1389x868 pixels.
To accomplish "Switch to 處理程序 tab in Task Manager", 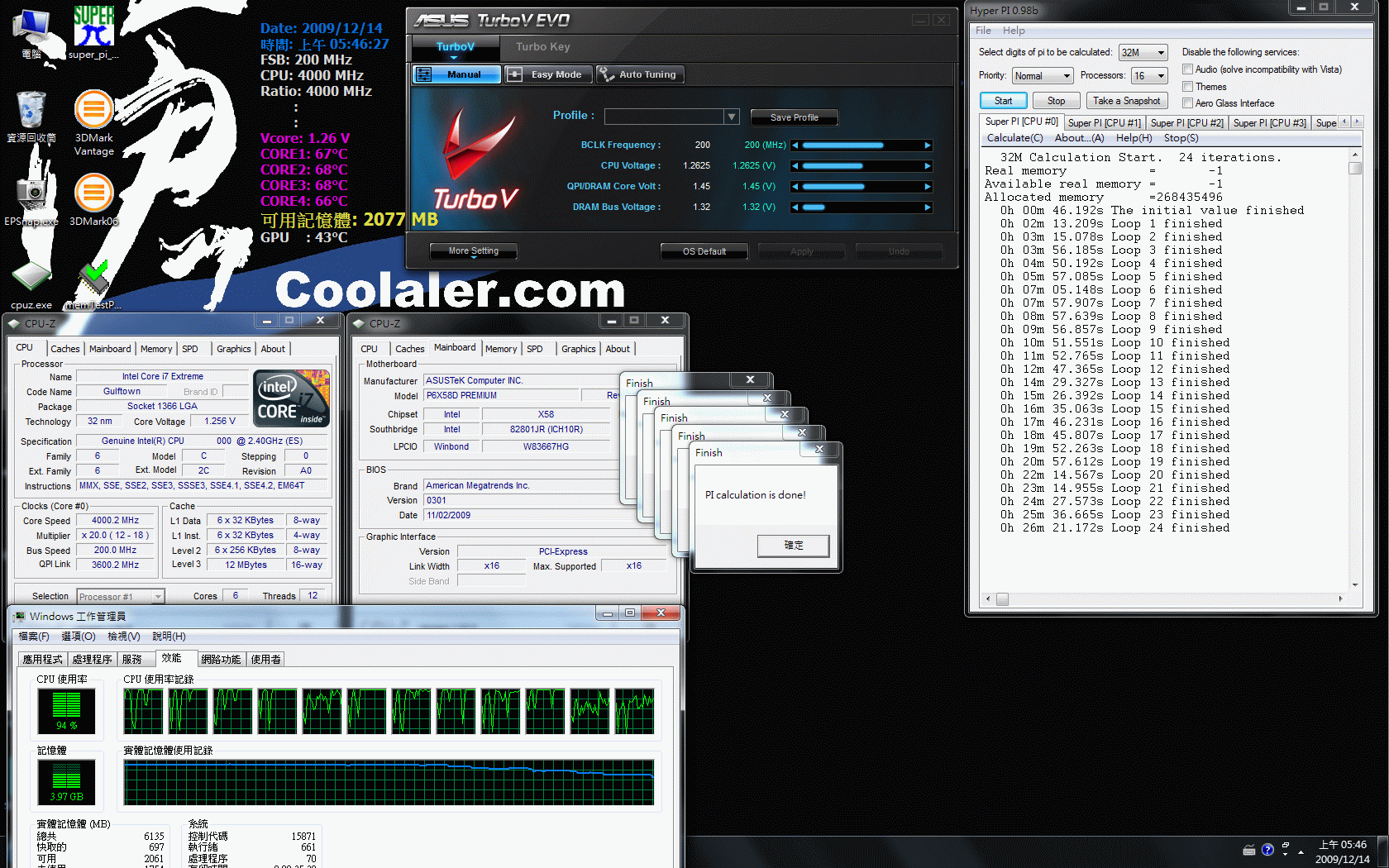I will 92,659.
